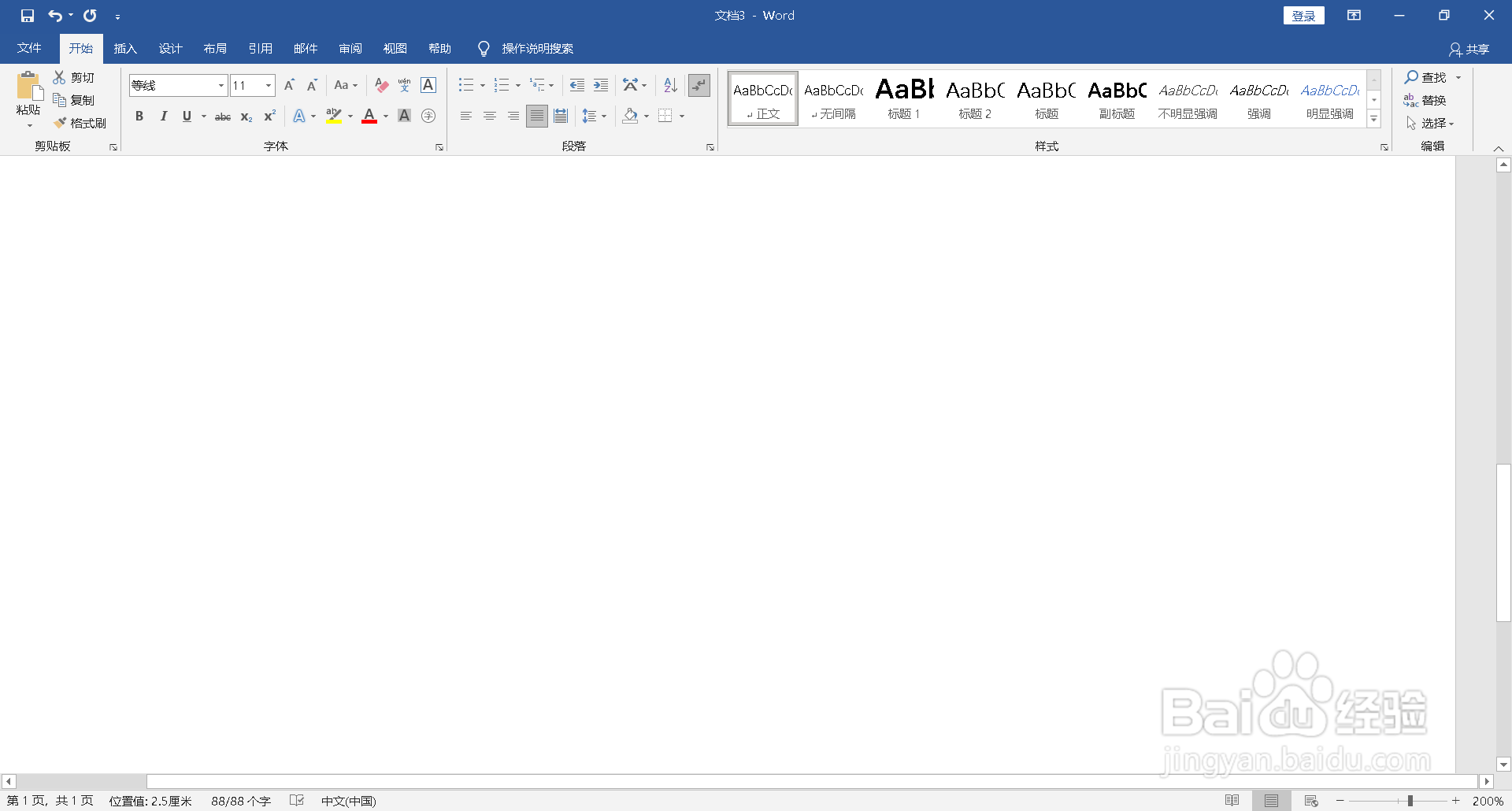Viewport: 1512px width, 811px height.
Task: Apply the No Spacing (无间隔) style
Action: [x=834, y=98]
